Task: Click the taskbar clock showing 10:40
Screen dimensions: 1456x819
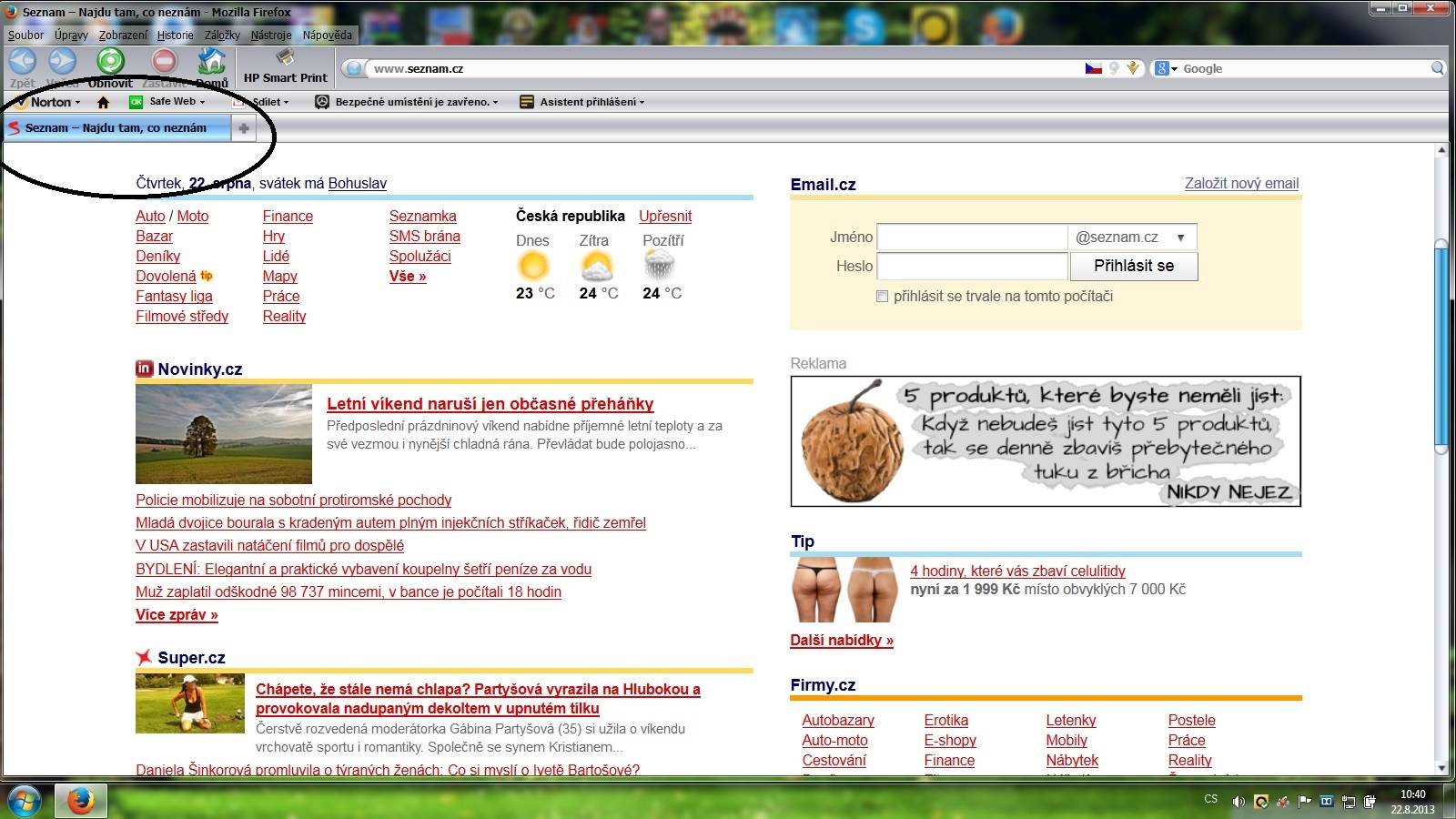Action: [1412, 802]
